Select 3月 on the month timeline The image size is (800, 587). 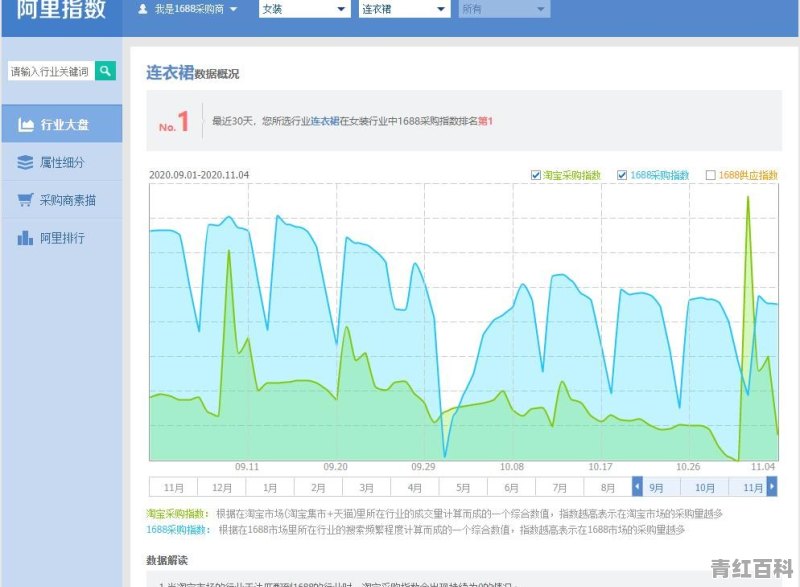click(x=366, y=488)
